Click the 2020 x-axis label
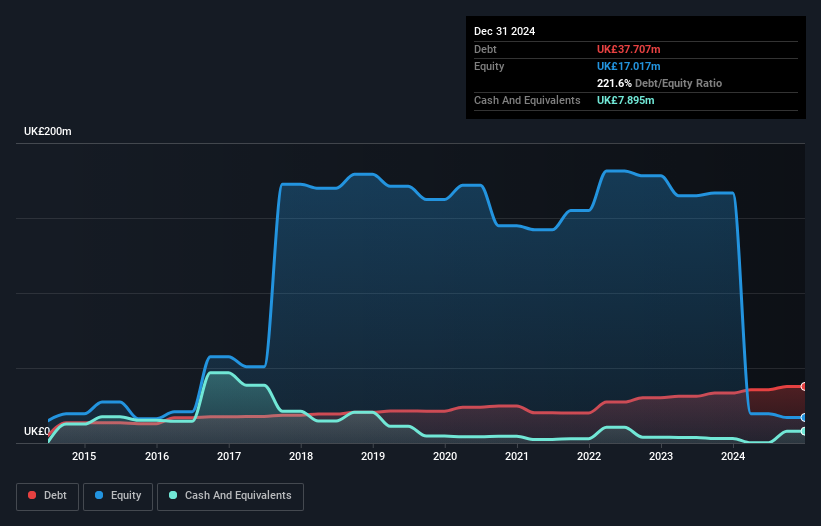 point(445,456)
